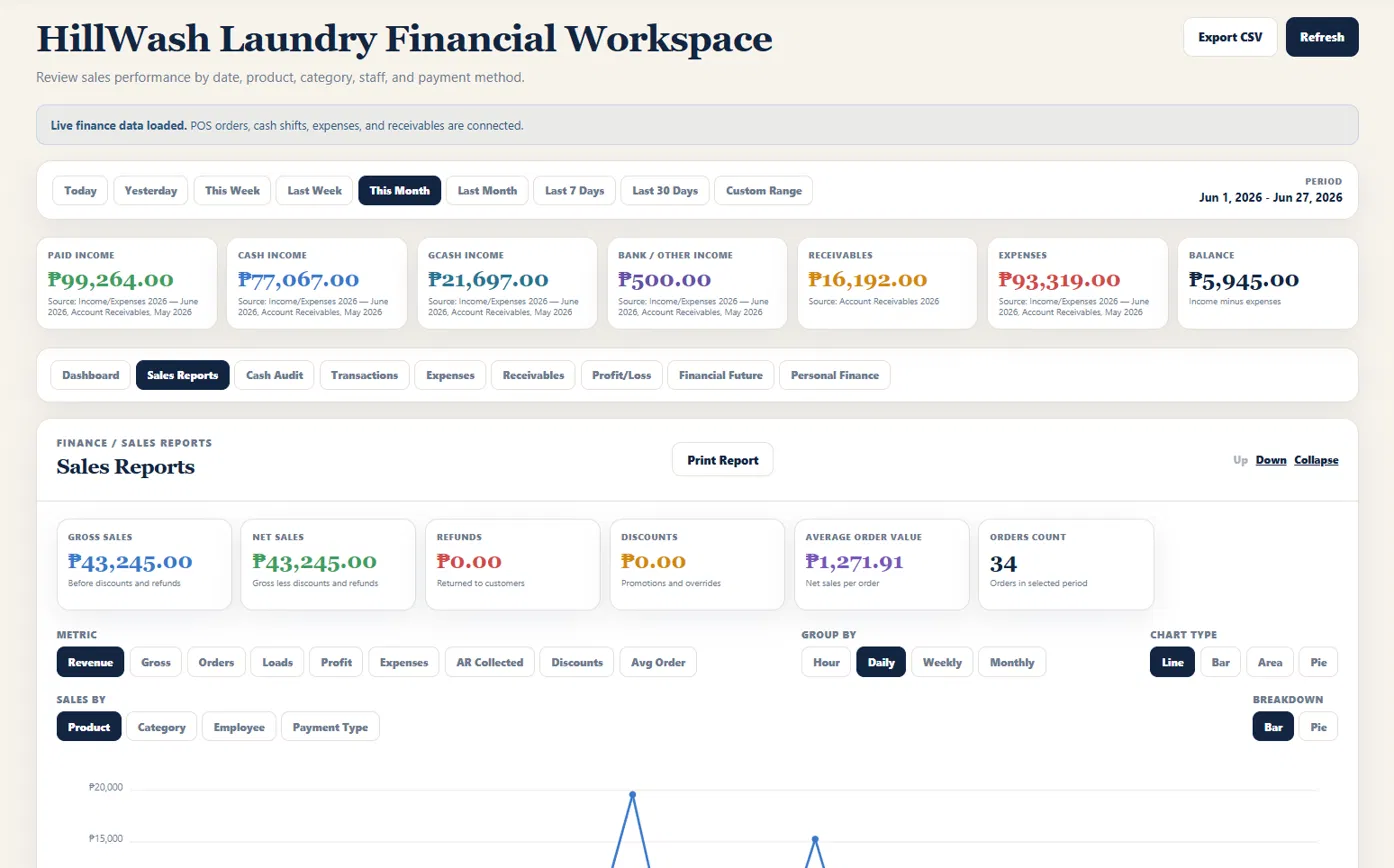Set chart type to Pie
The height and width of the screenshot is (868, 1394).
click(x=1318, y=662)
